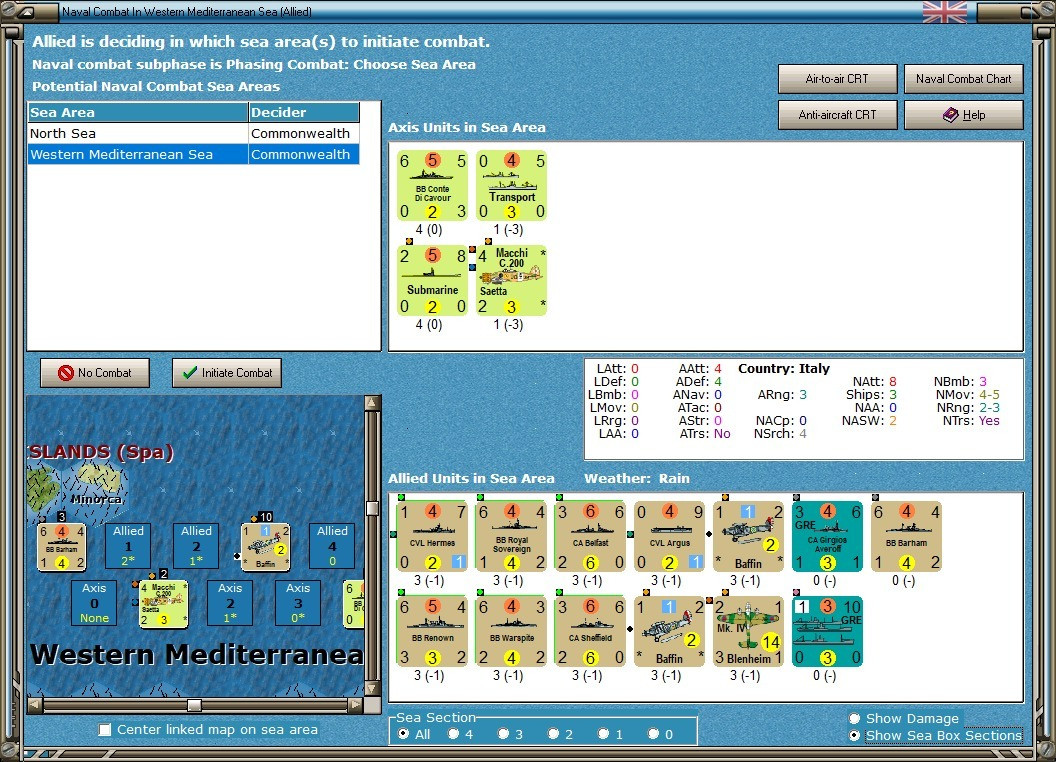Select the BB Conte Di Cavour unit counter
Image resolution: width=1056 pixels, height=762 pixels.
coord(432,186)
